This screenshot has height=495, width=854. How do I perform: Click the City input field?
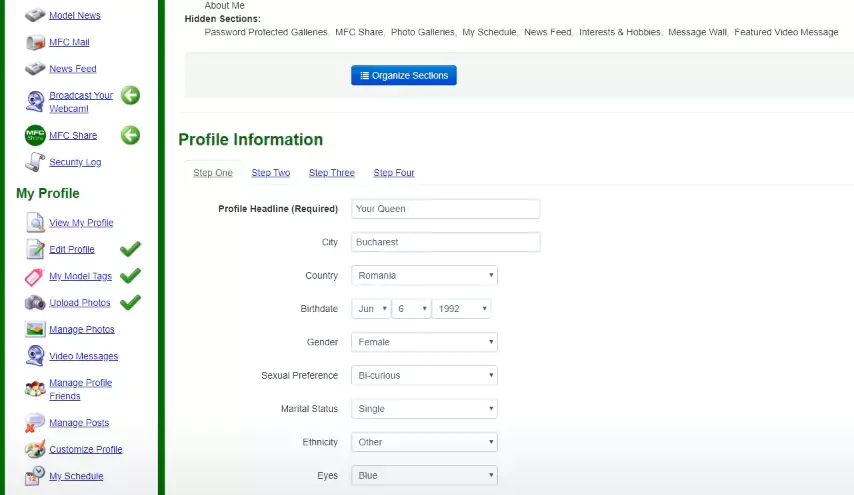click(x=446, y=242)
